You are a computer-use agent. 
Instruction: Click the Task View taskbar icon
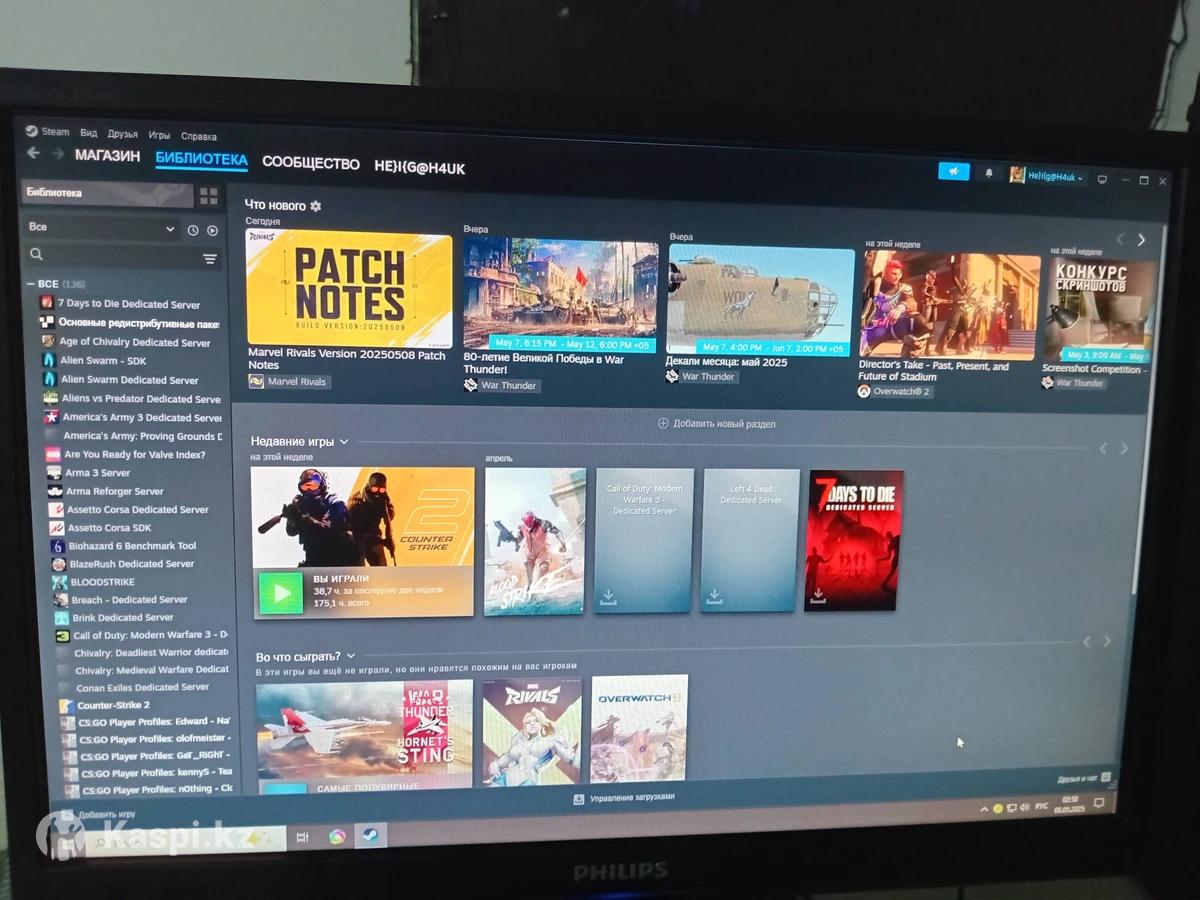coord(303,837)
